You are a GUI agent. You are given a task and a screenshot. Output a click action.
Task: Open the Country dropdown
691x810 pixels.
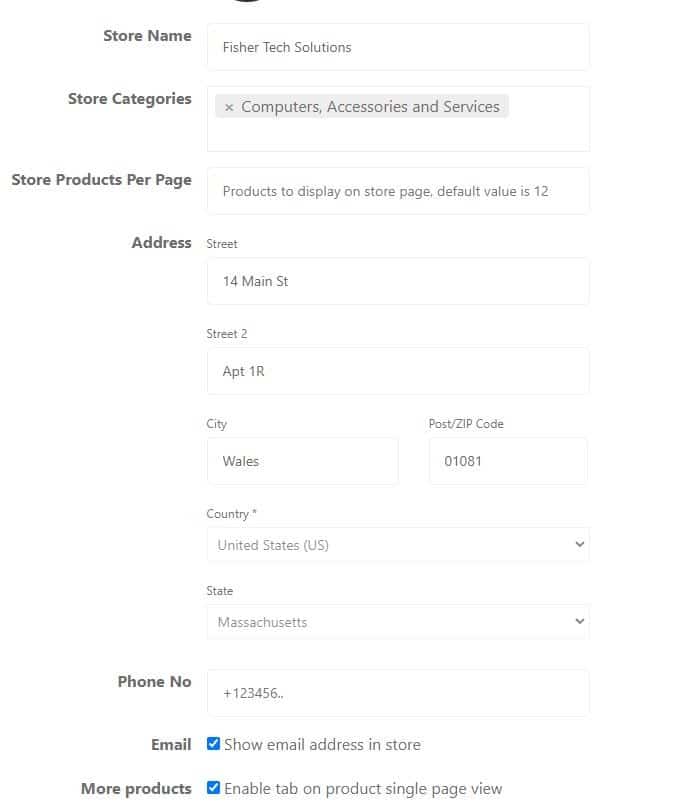[398, 544]
